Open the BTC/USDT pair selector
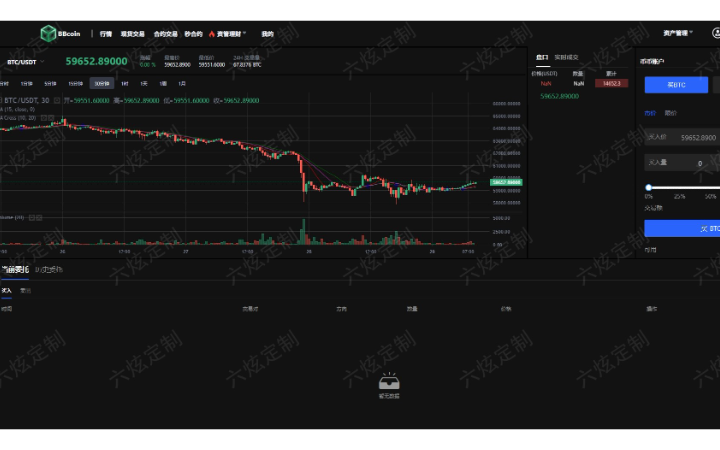The image size is (720, 450). (x=25, y=62)
